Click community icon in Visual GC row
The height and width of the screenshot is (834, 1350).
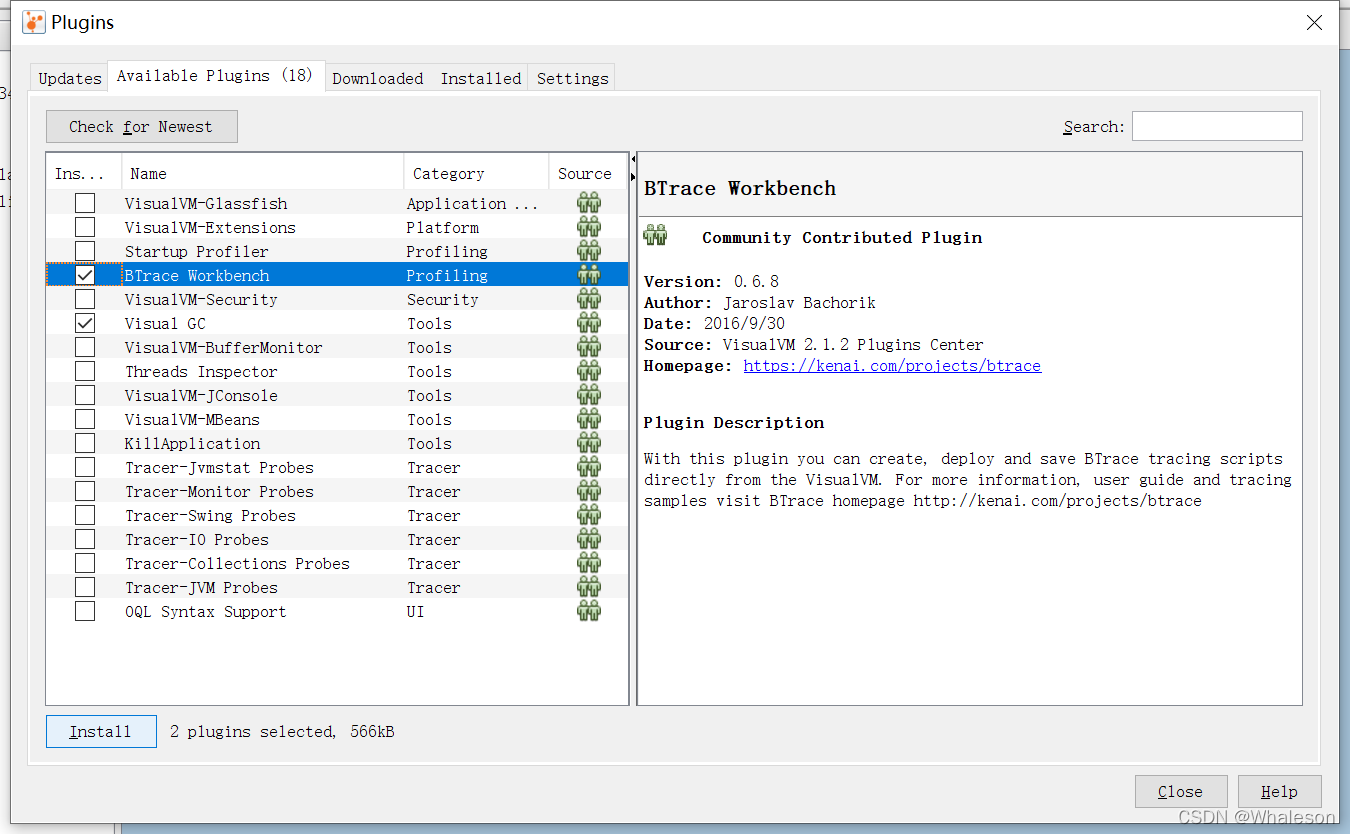pyautogui.click(x=589, y=323)
